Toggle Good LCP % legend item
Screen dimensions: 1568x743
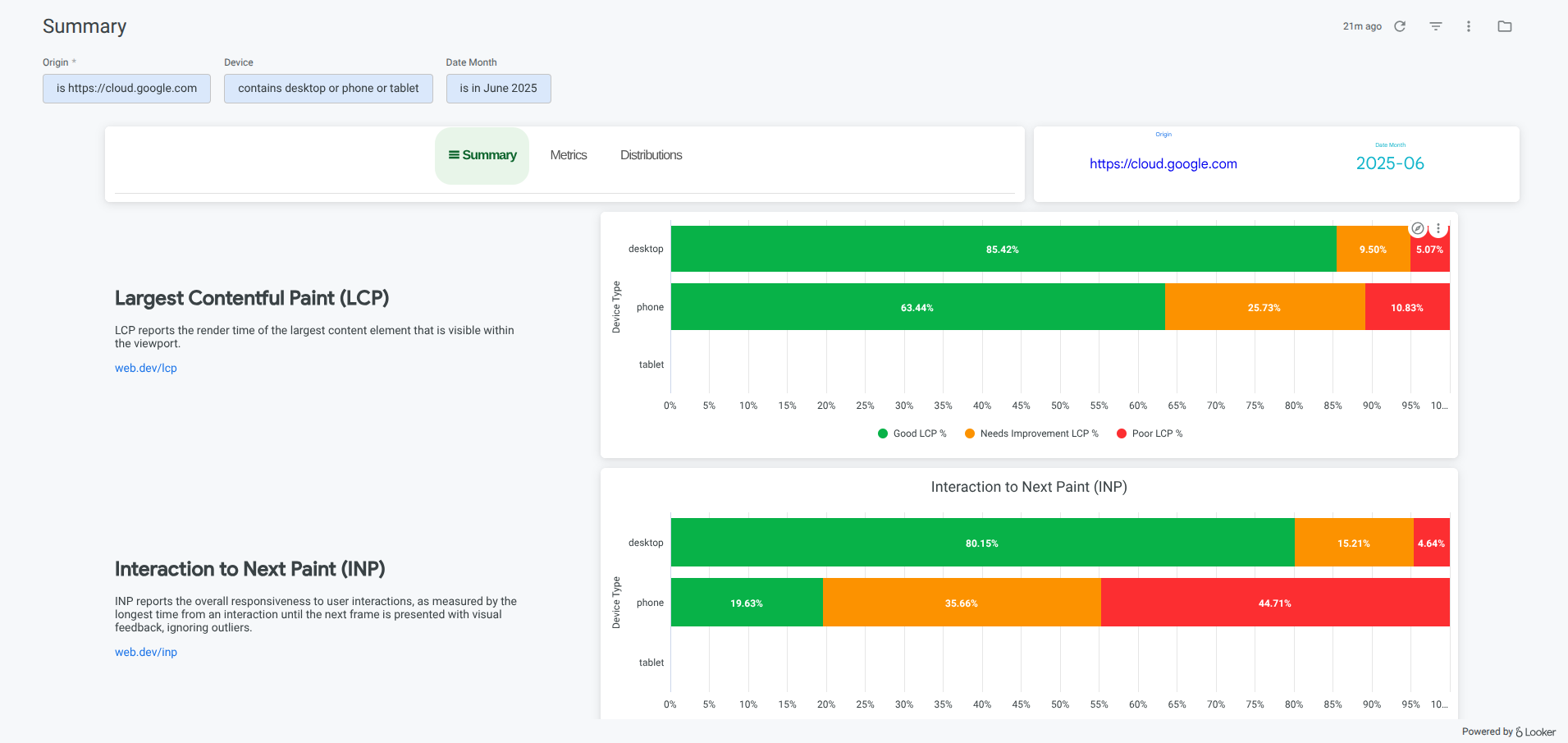(x=912, y=433)
